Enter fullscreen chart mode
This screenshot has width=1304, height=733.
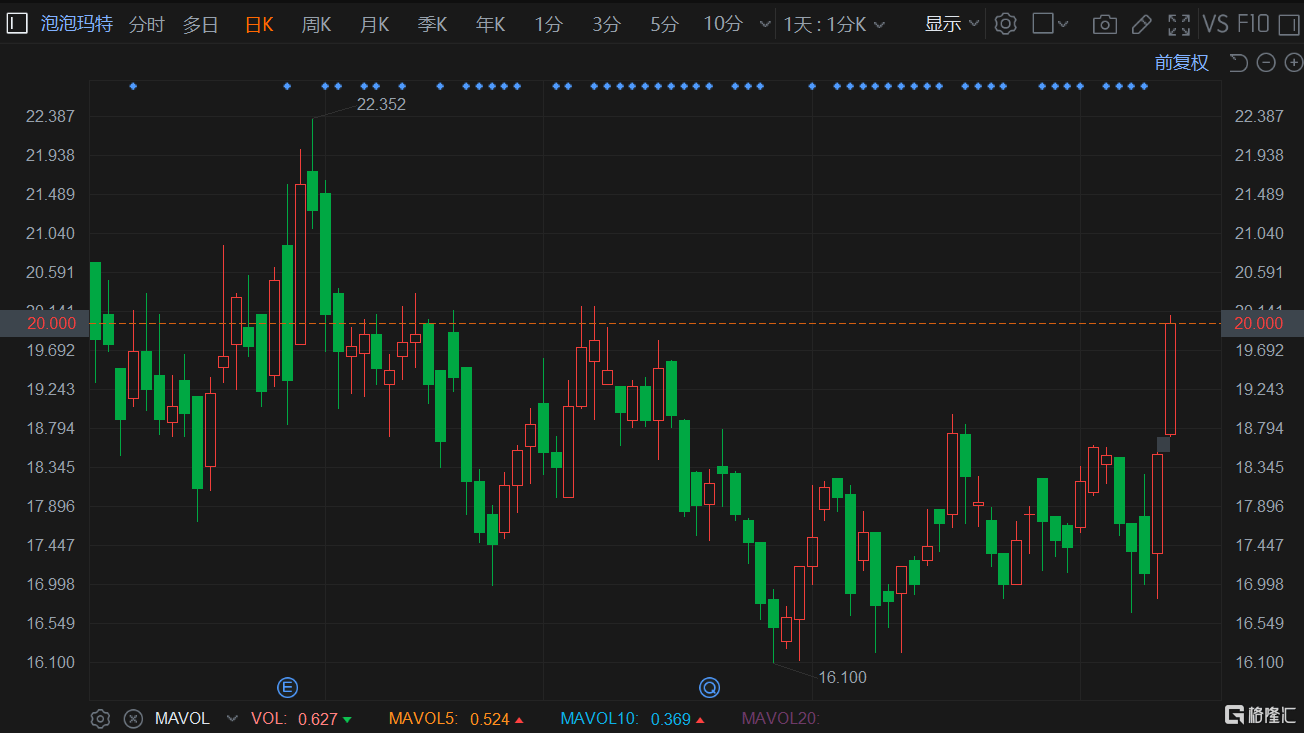coord(1179,24)
